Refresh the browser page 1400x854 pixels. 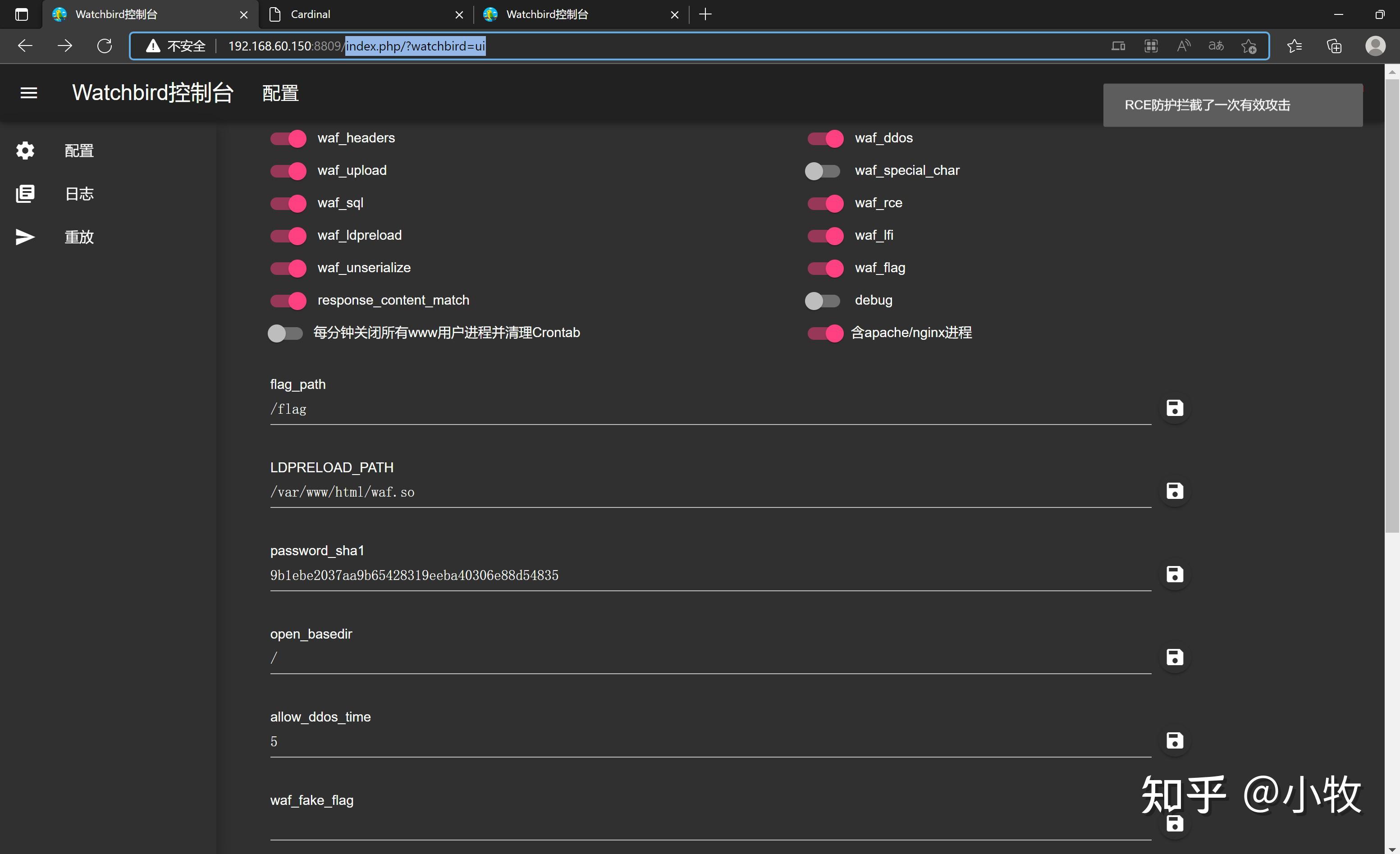(x=105, y=46)
